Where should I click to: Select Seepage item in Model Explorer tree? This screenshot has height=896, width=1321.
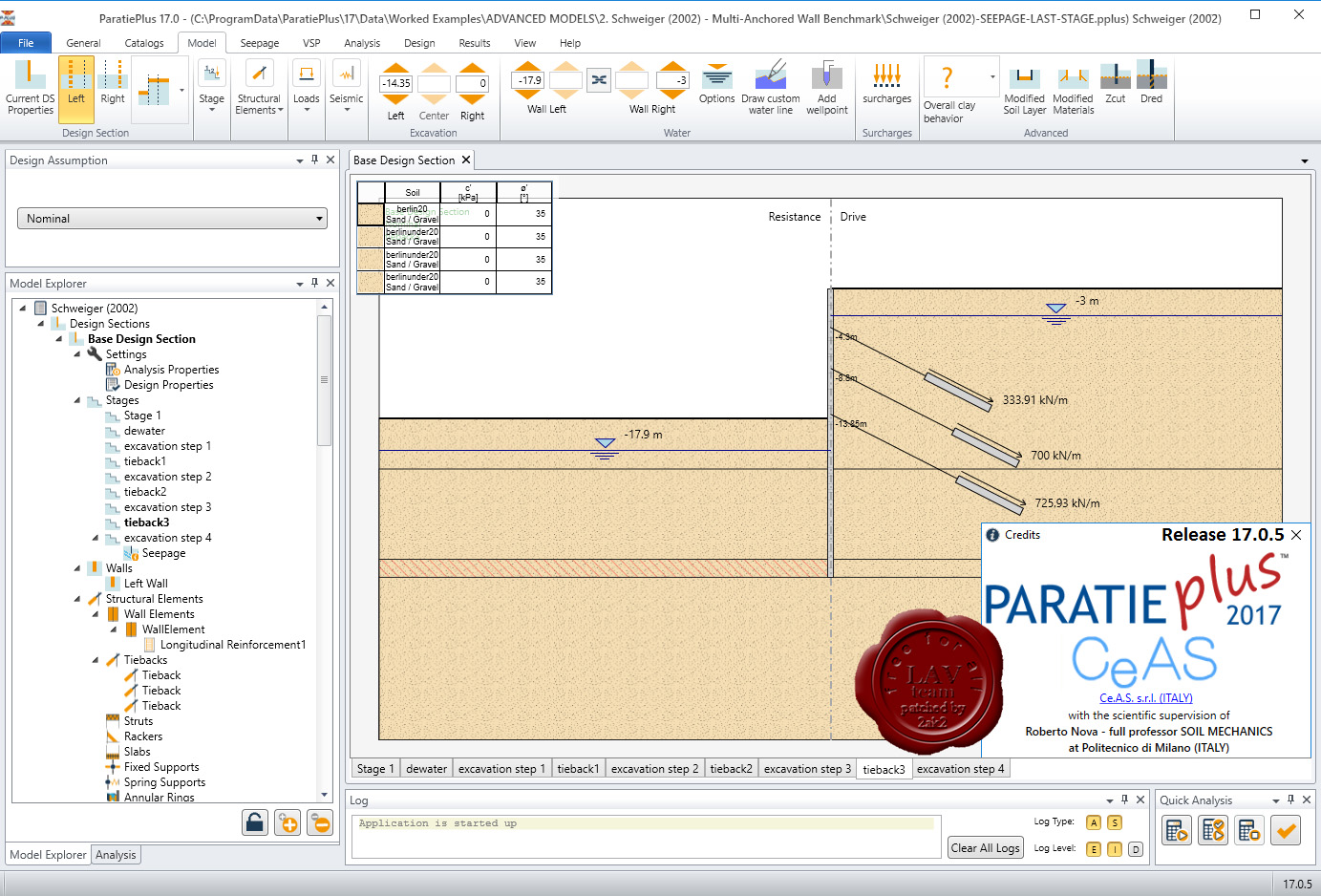164,553
